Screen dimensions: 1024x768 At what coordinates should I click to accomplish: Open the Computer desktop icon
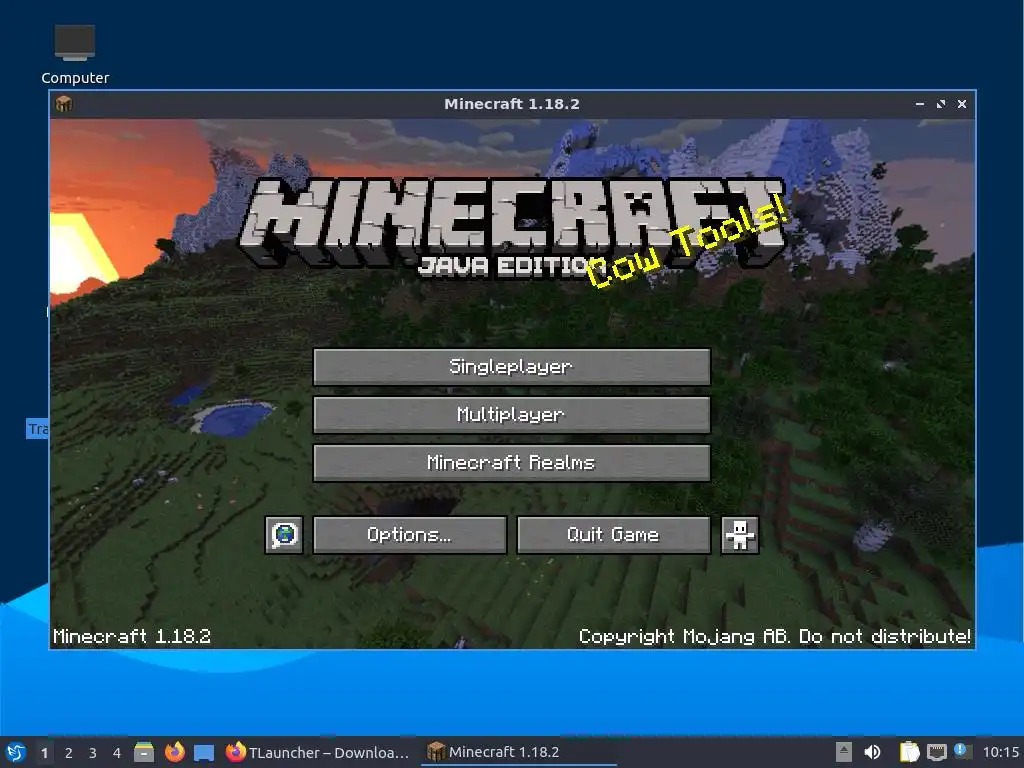click(75, 55)
